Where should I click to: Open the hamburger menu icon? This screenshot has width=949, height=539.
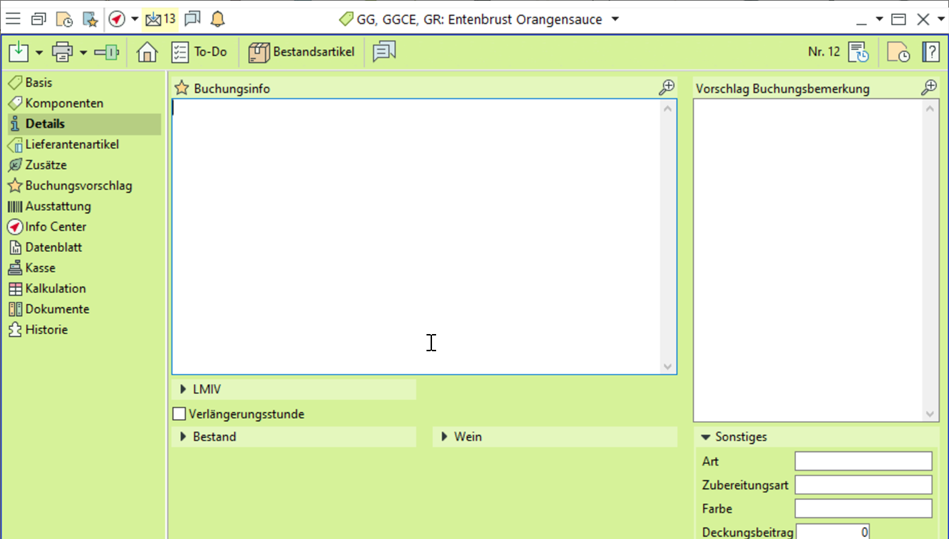pos(13,19)
